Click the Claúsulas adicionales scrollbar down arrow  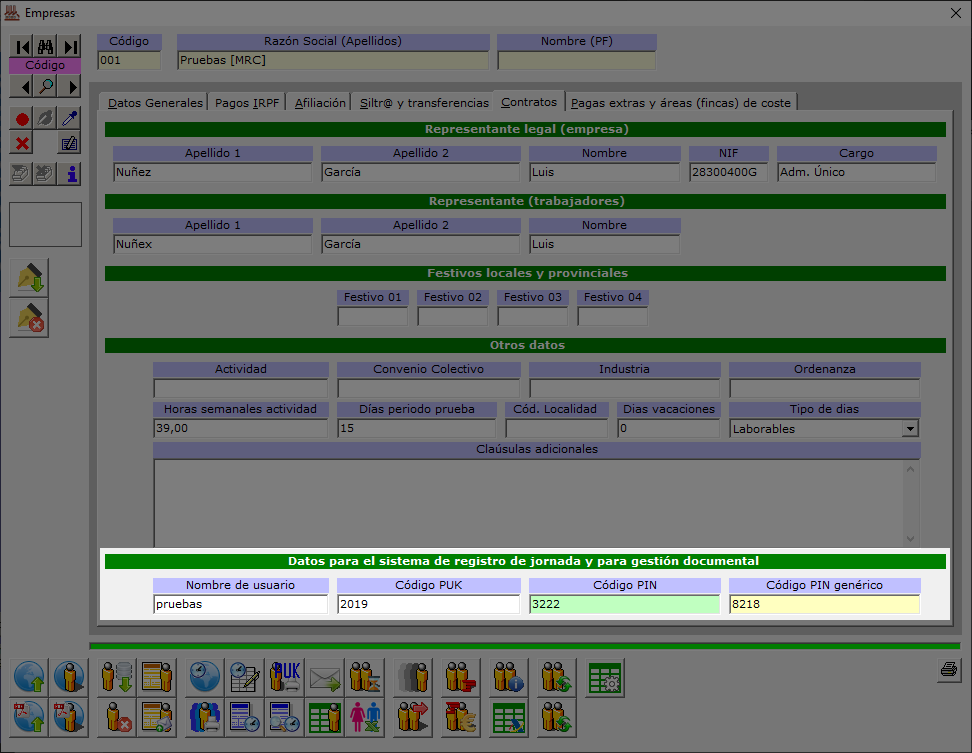coord(910,537)
